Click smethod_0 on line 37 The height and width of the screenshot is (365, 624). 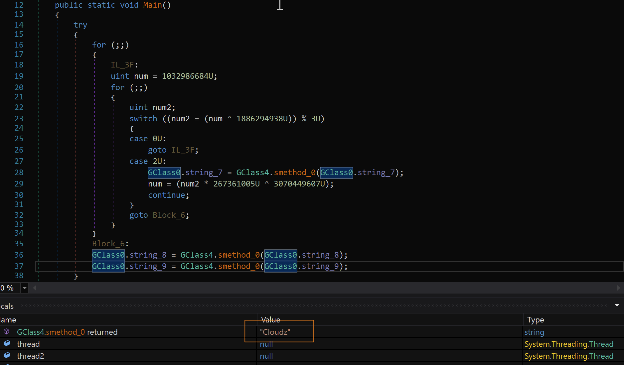pyautogui.click(x=239, y=266)
